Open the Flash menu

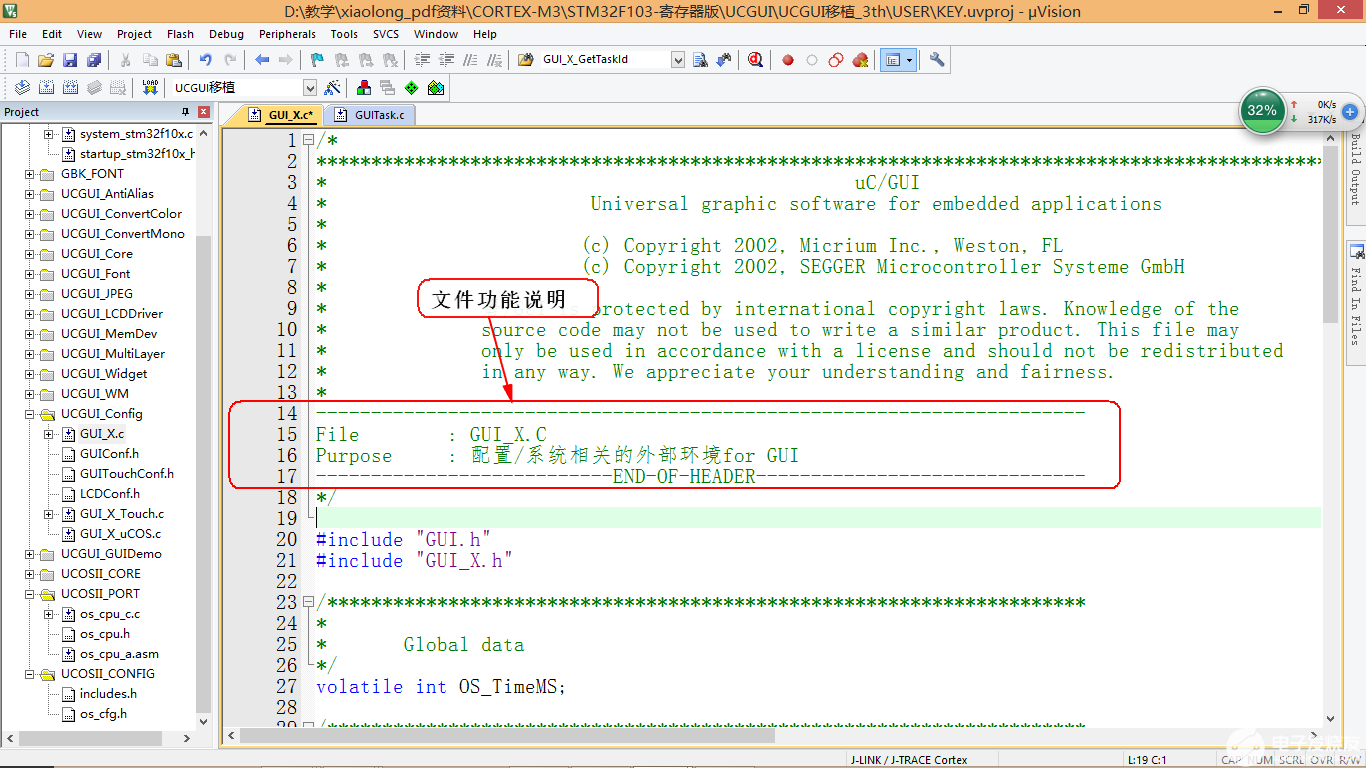tap(181, 34)
